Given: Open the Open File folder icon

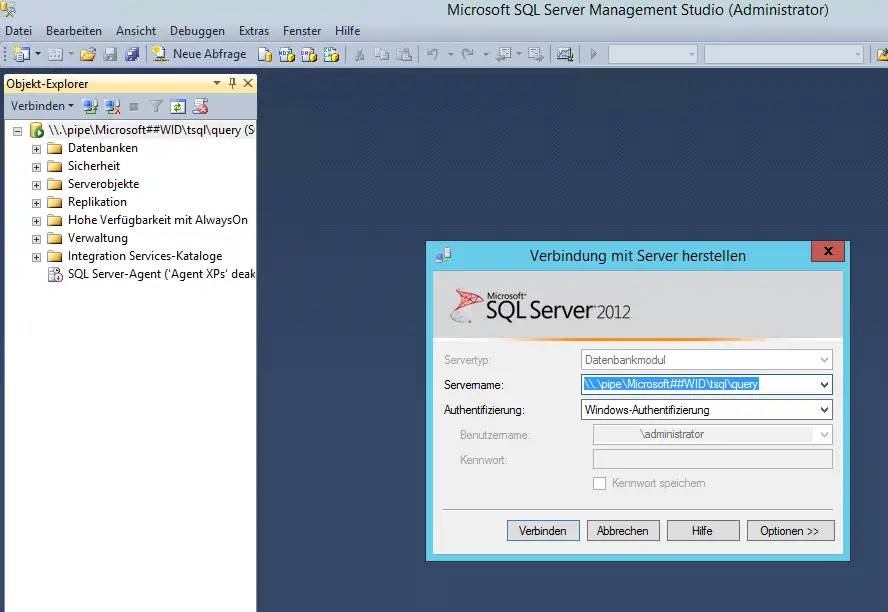Looking at the screenshot, I should coord(88,54).
